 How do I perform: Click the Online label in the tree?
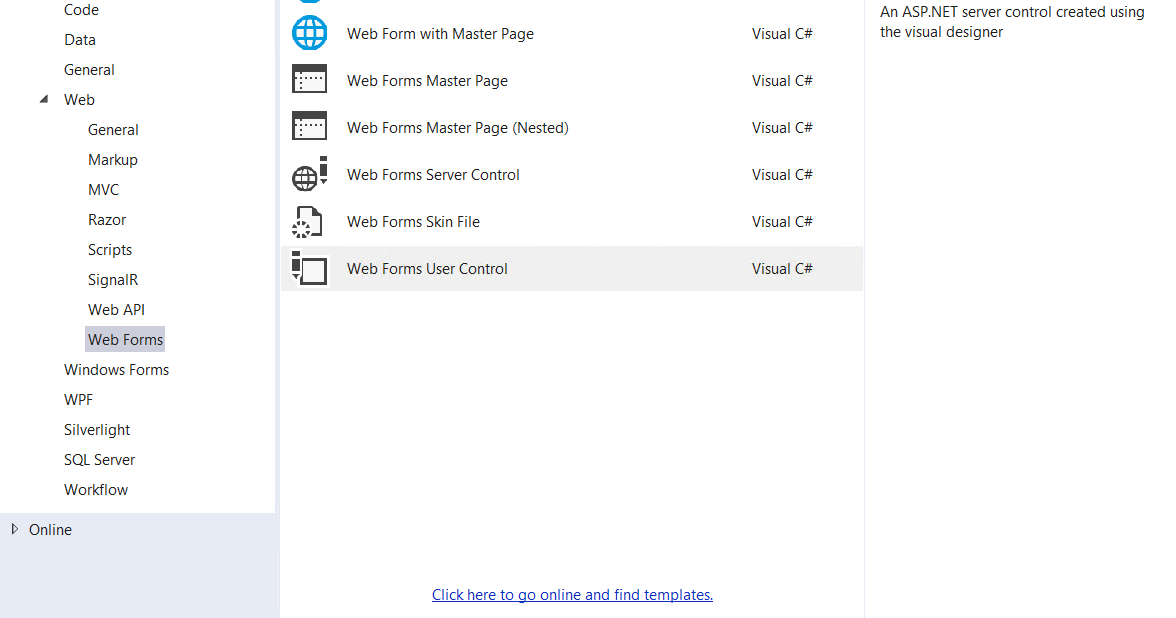click(x=50, y=530)
